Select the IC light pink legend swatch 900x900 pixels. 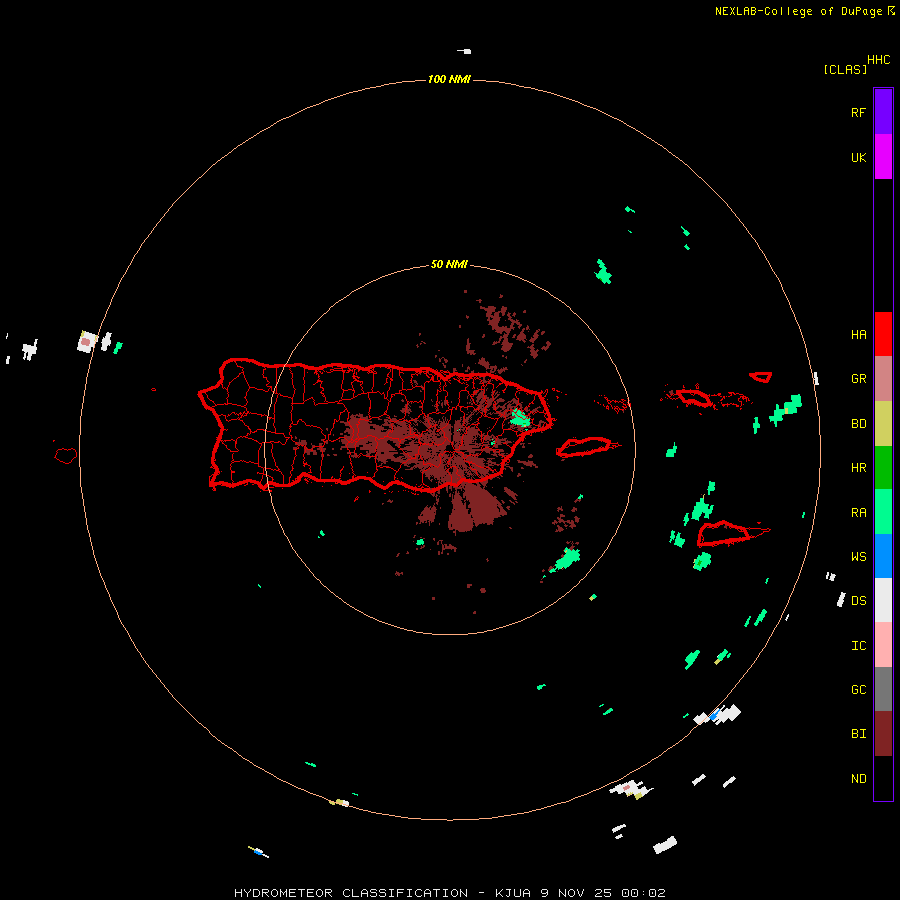[x=883, y=645]
